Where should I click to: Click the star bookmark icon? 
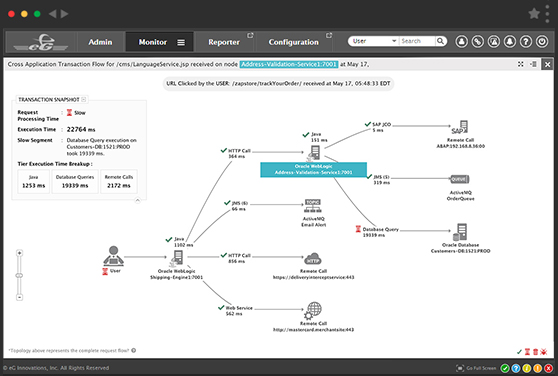click(x=534, y=14)
